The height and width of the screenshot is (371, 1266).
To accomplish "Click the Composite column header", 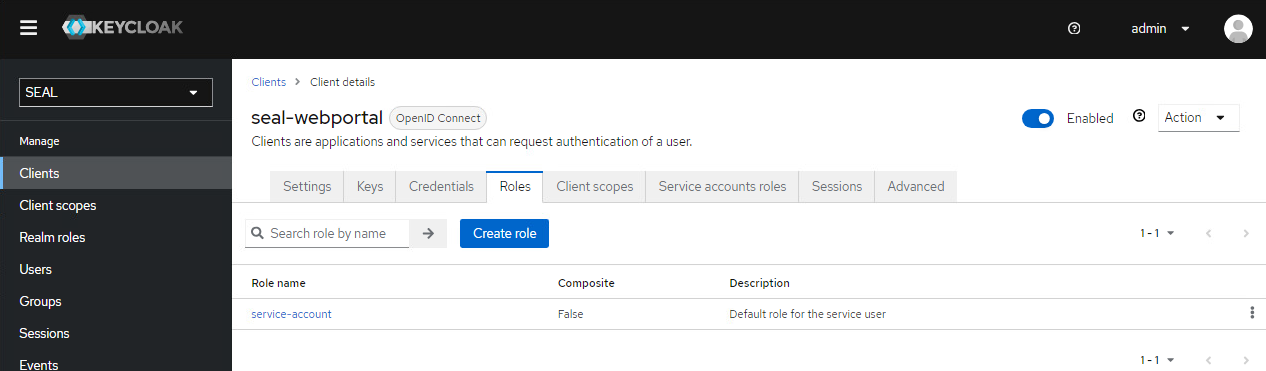I will [586, 283].
